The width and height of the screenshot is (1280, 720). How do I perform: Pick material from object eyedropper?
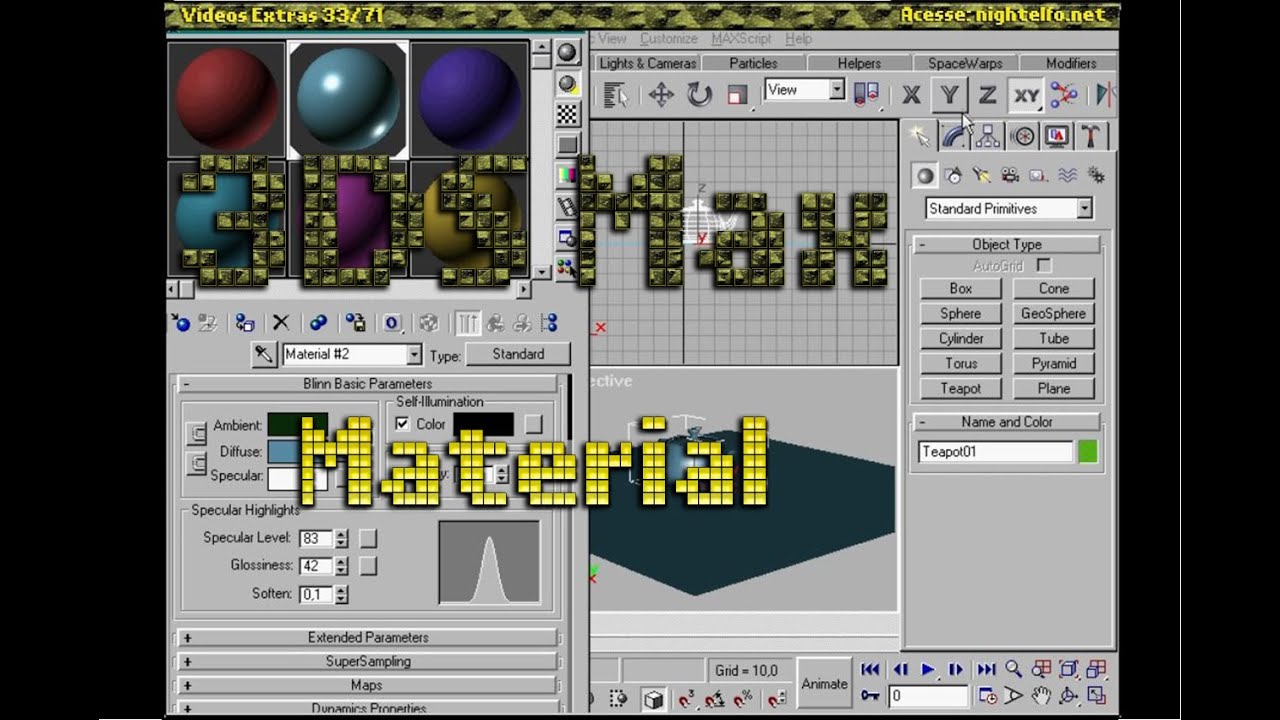tap(264, 354)
